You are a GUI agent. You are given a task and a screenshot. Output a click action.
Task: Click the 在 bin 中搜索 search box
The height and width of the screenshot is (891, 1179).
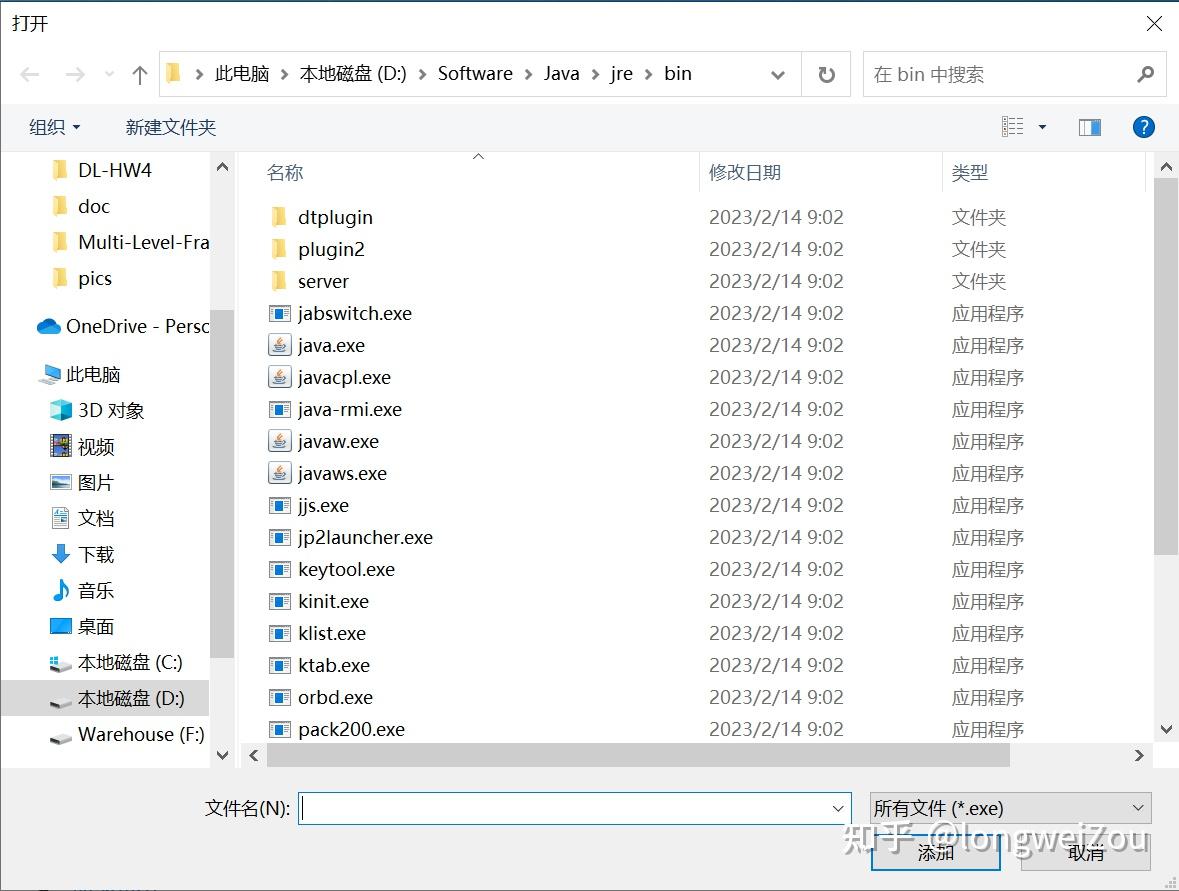coord(1014,74)
